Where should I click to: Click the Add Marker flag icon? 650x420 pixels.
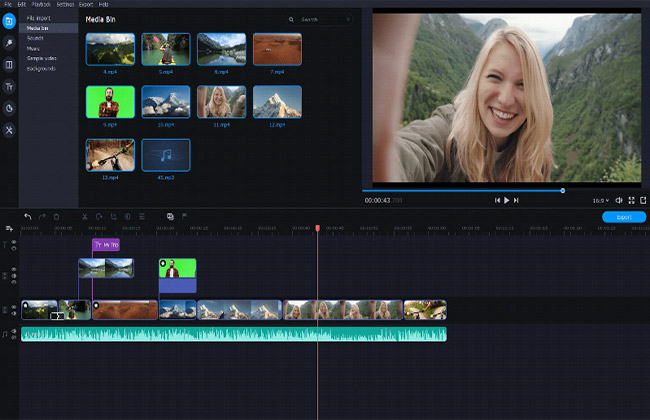pos(184,216)
